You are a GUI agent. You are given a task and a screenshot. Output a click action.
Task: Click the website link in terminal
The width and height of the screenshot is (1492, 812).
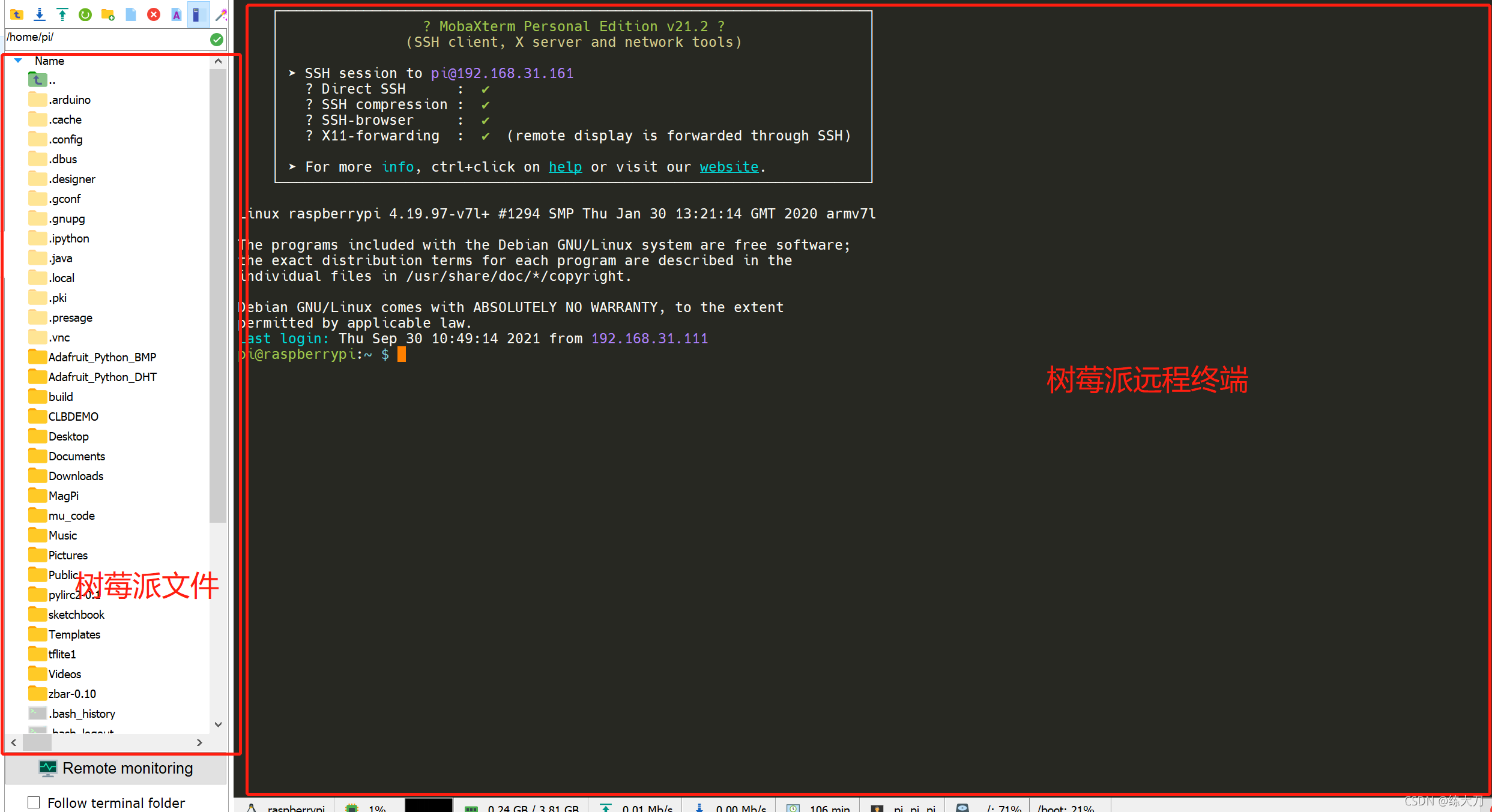(729, 167)
